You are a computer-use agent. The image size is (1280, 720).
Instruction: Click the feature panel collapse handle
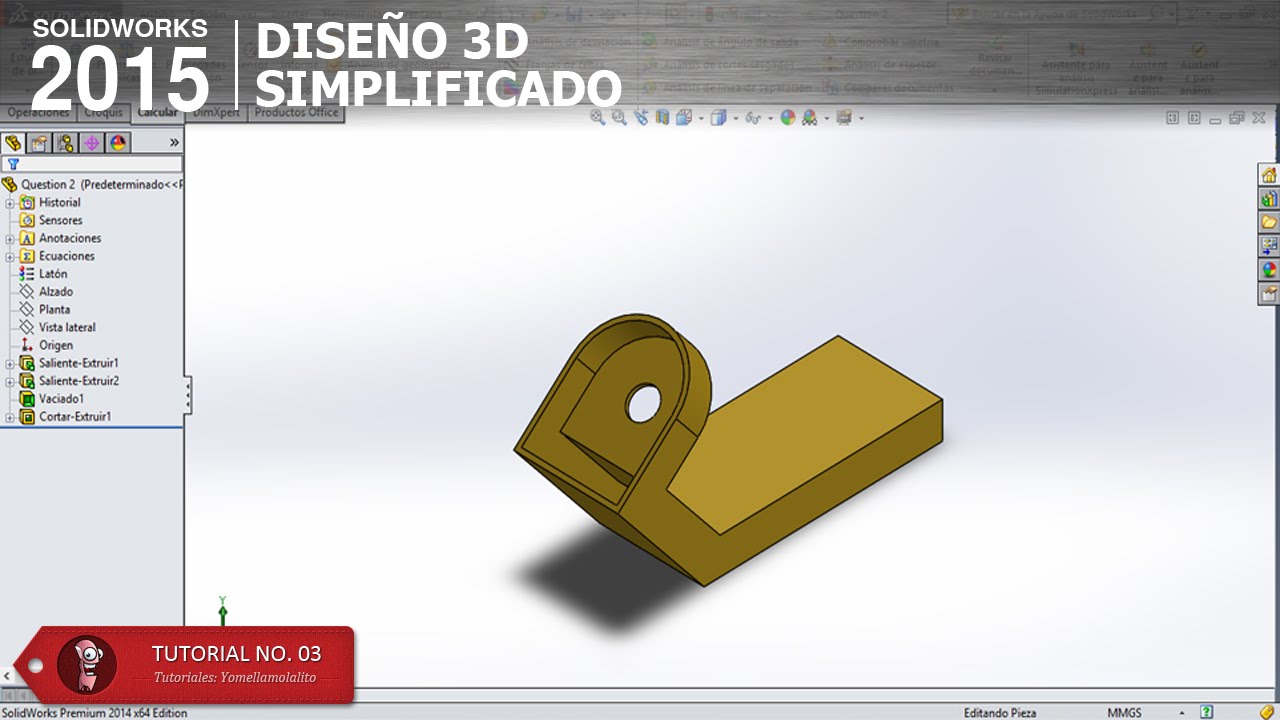coord(188,396)
